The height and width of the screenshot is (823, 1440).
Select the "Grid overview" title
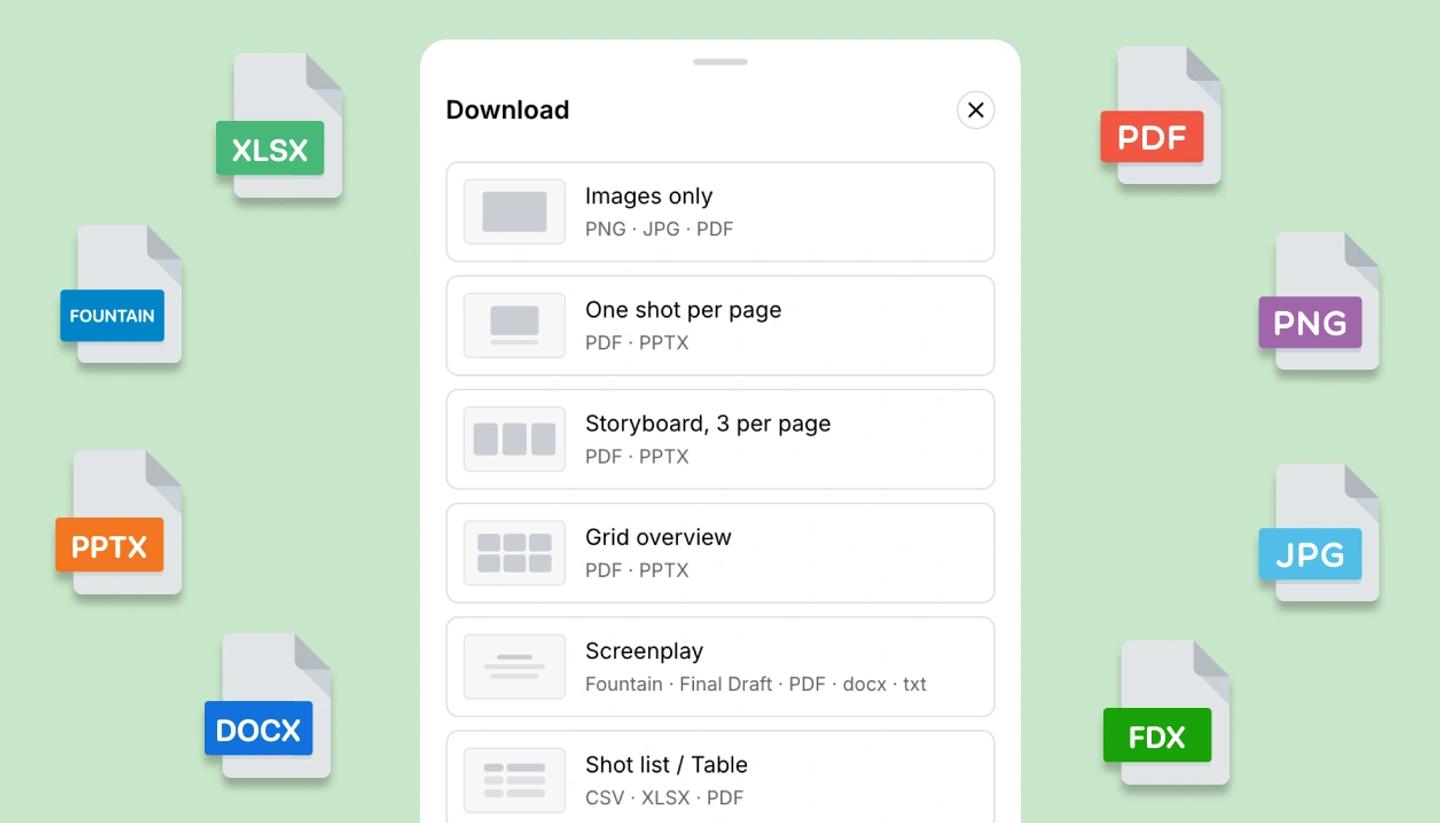tap(658, 537)
